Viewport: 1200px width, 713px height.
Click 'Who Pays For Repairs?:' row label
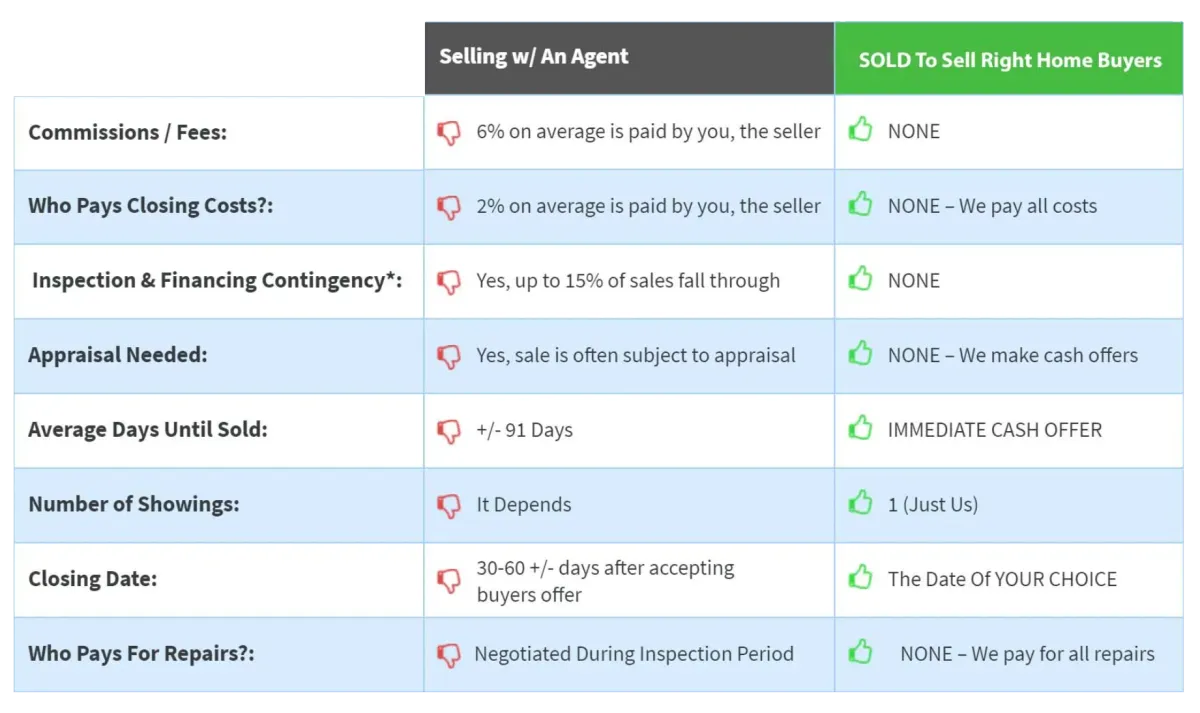141,654
